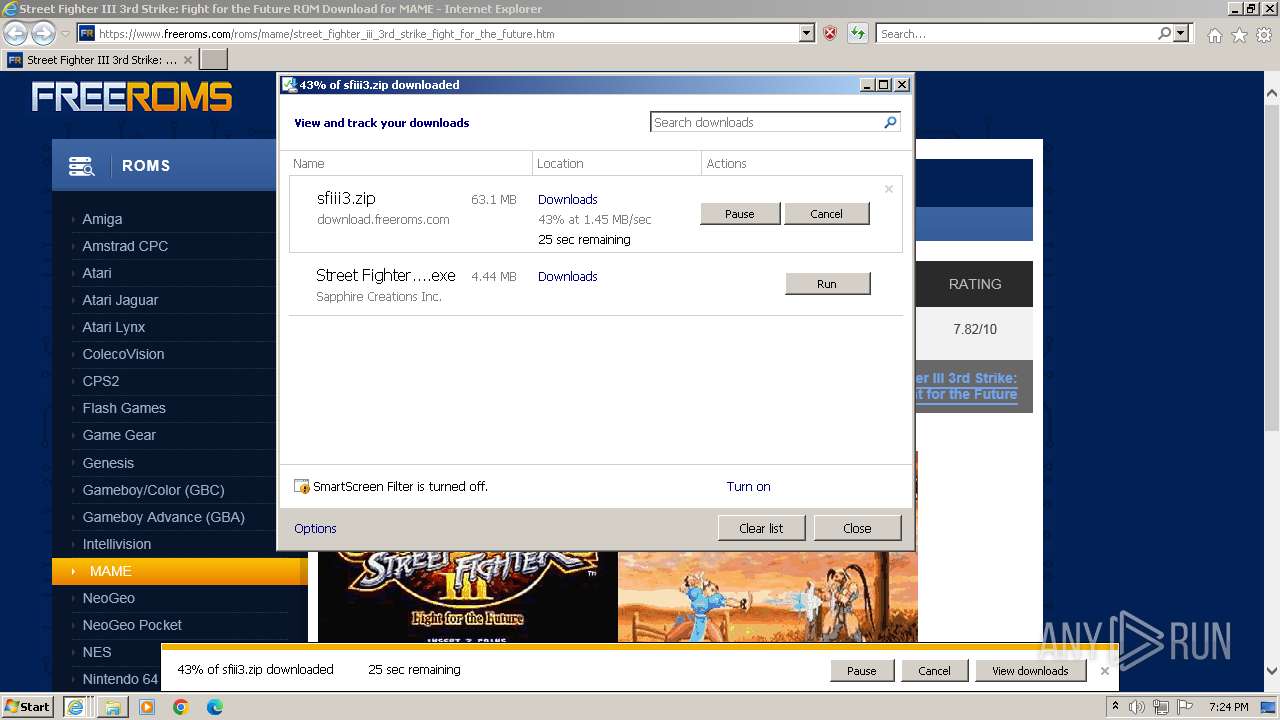Click the Street Fighter gameplay screenshot

(768, 596)
